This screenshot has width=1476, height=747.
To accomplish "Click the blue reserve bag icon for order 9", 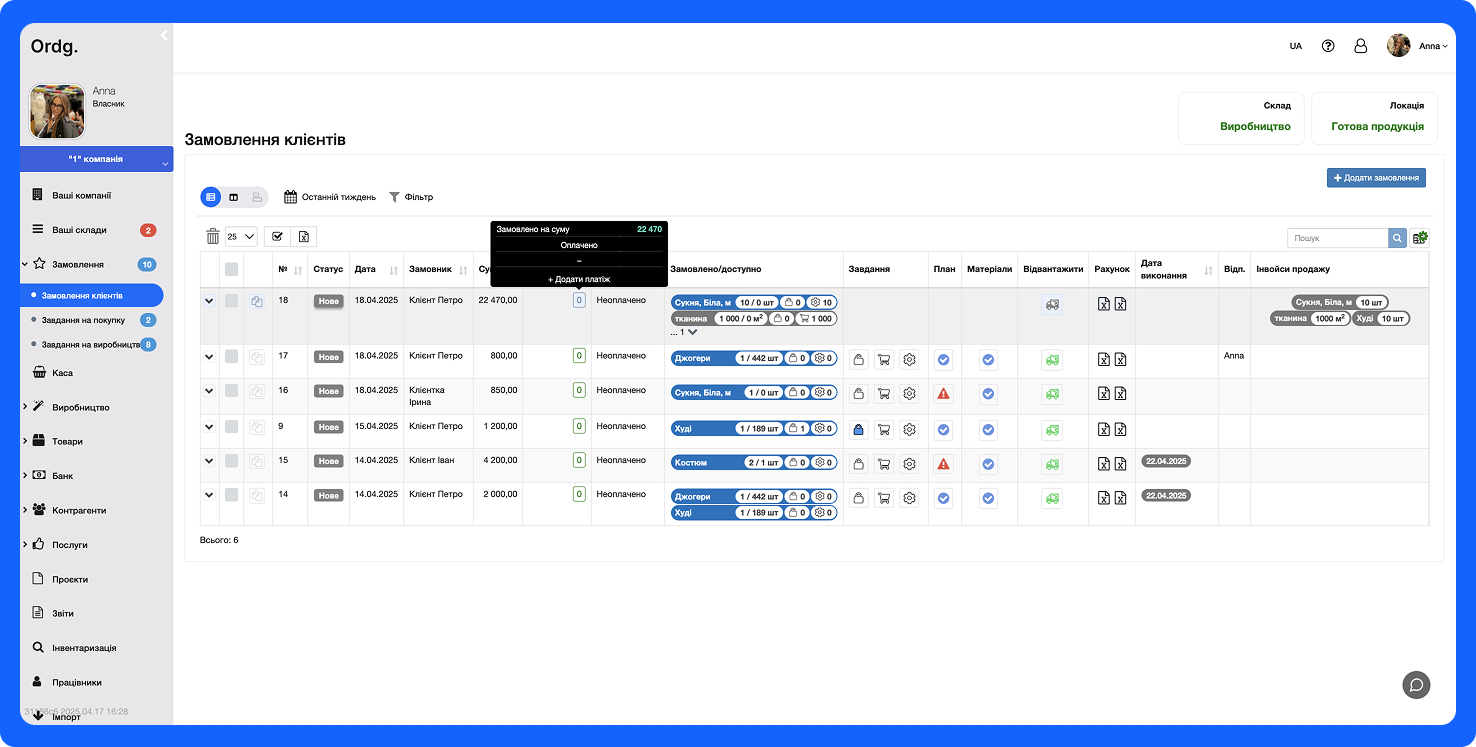I will (858, 430).
